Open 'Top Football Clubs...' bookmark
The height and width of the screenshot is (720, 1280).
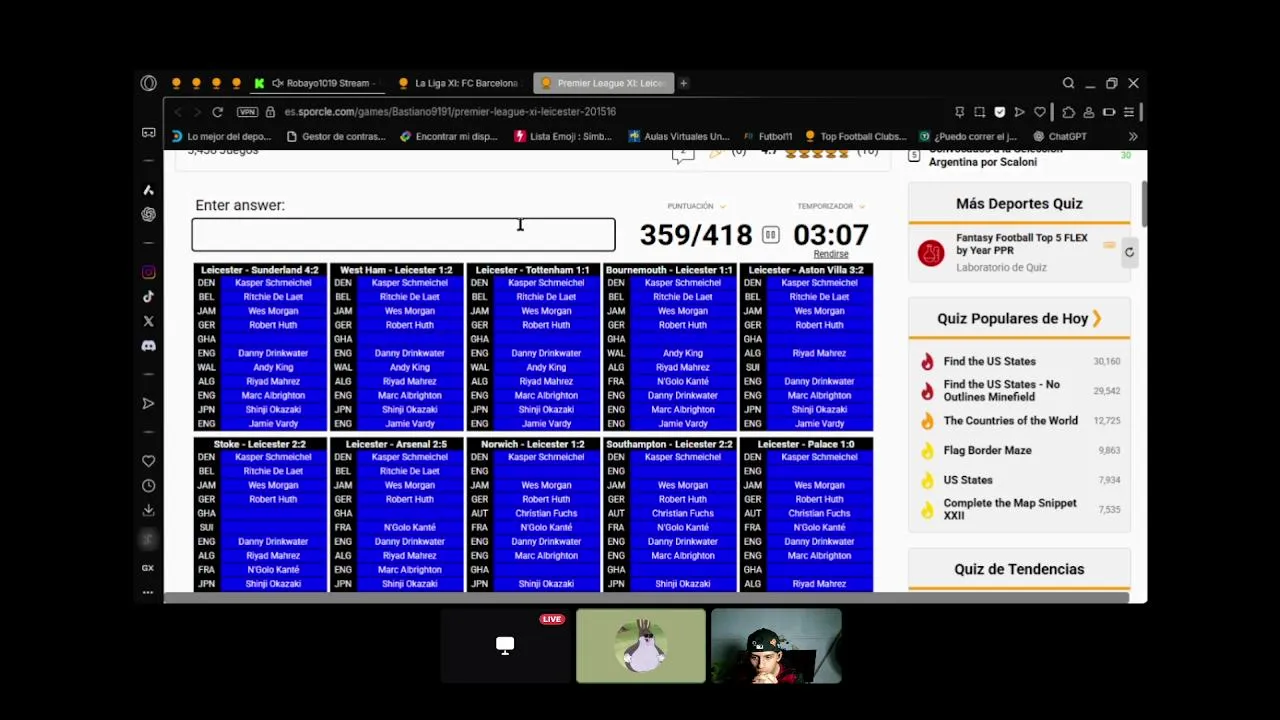pyautogui.click(x=855, y=136)
